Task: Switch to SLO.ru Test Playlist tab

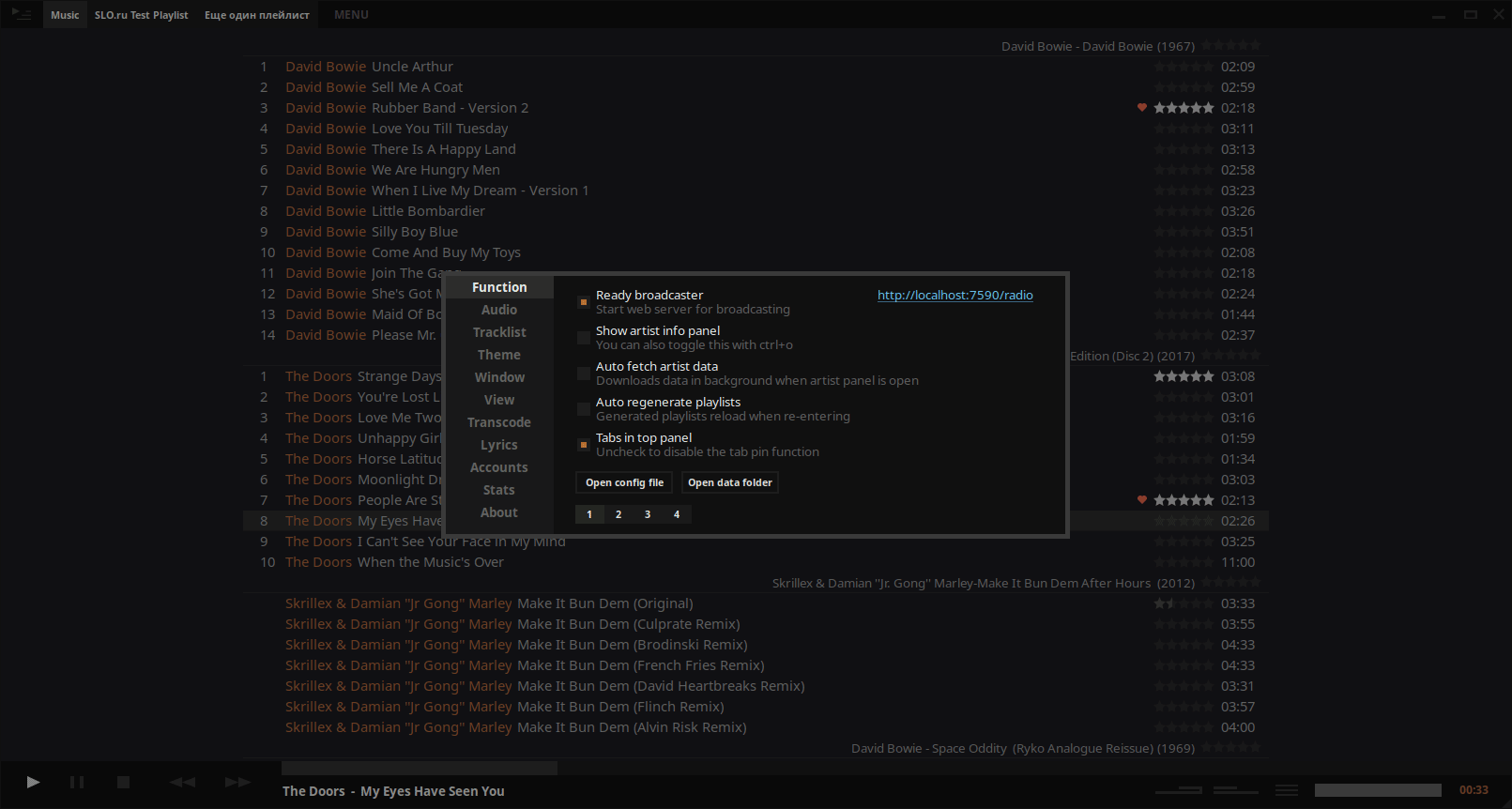Action: point(141,15)
